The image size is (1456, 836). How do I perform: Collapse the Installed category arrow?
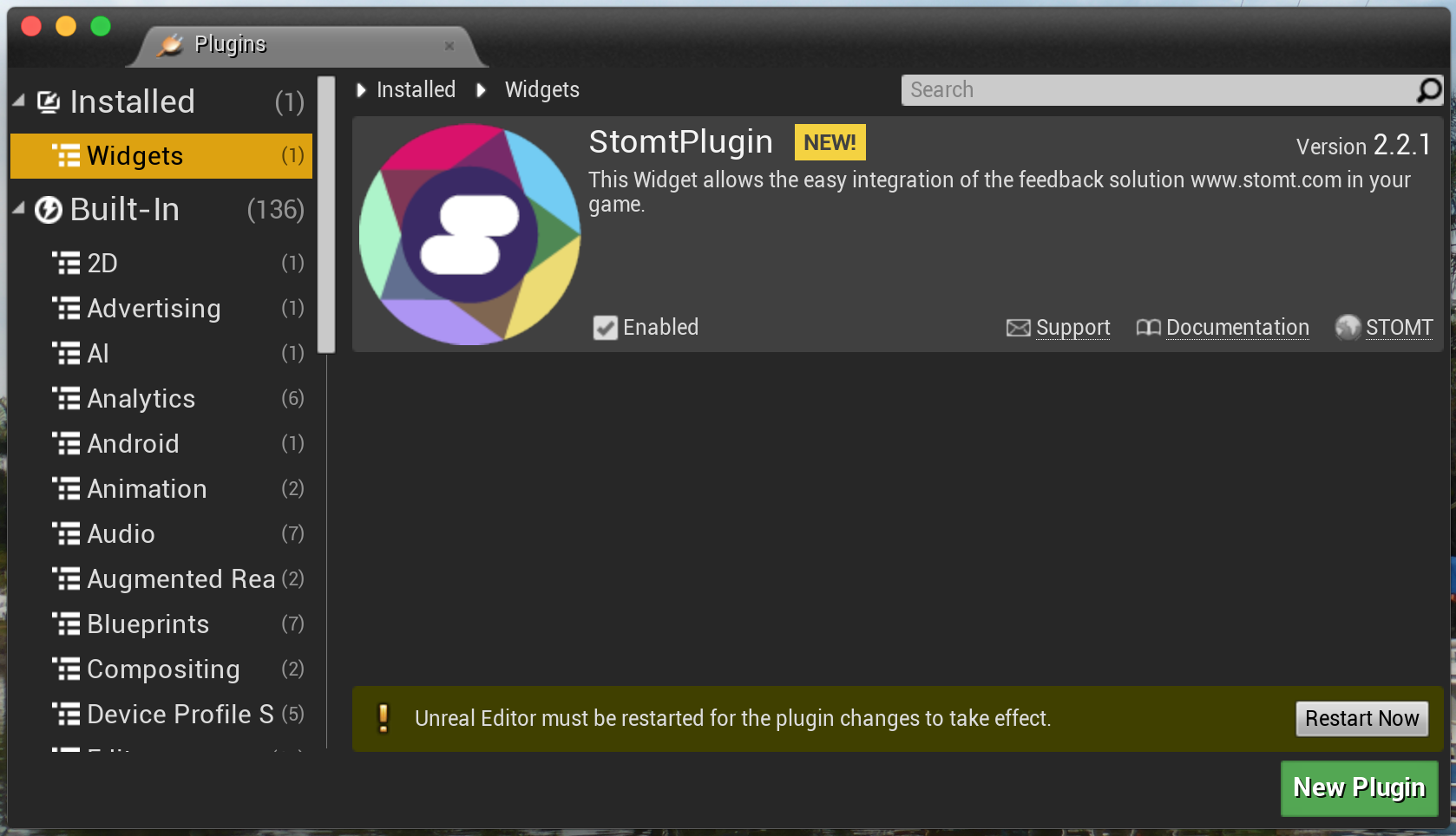[x=19, y=101]
